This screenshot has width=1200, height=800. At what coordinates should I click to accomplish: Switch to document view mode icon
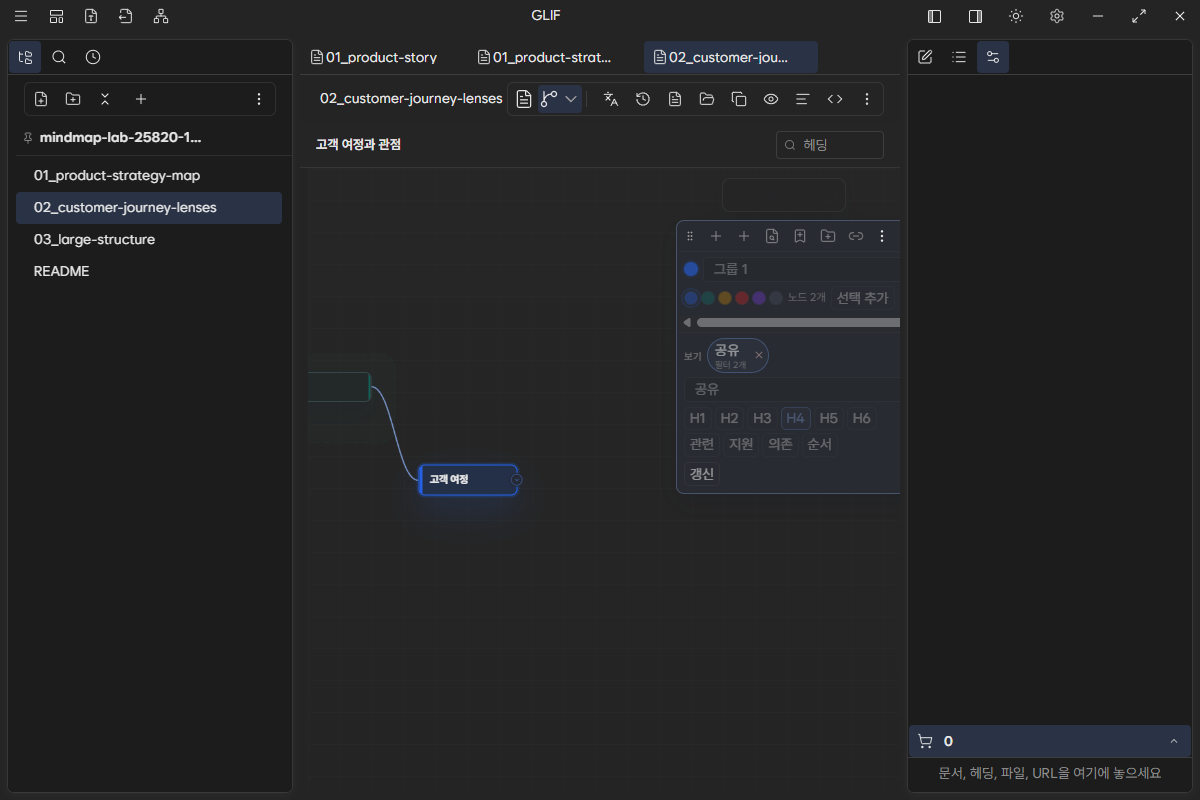[524, 99]
